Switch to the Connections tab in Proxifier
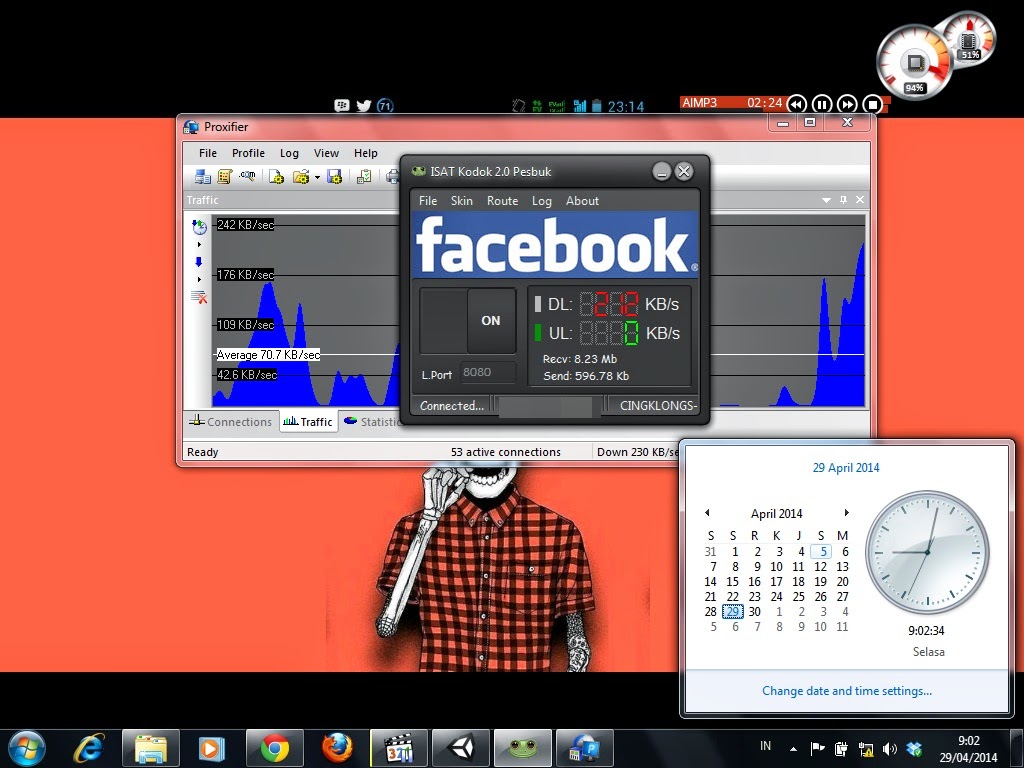 pyautogui.click(x=231, y=422)
